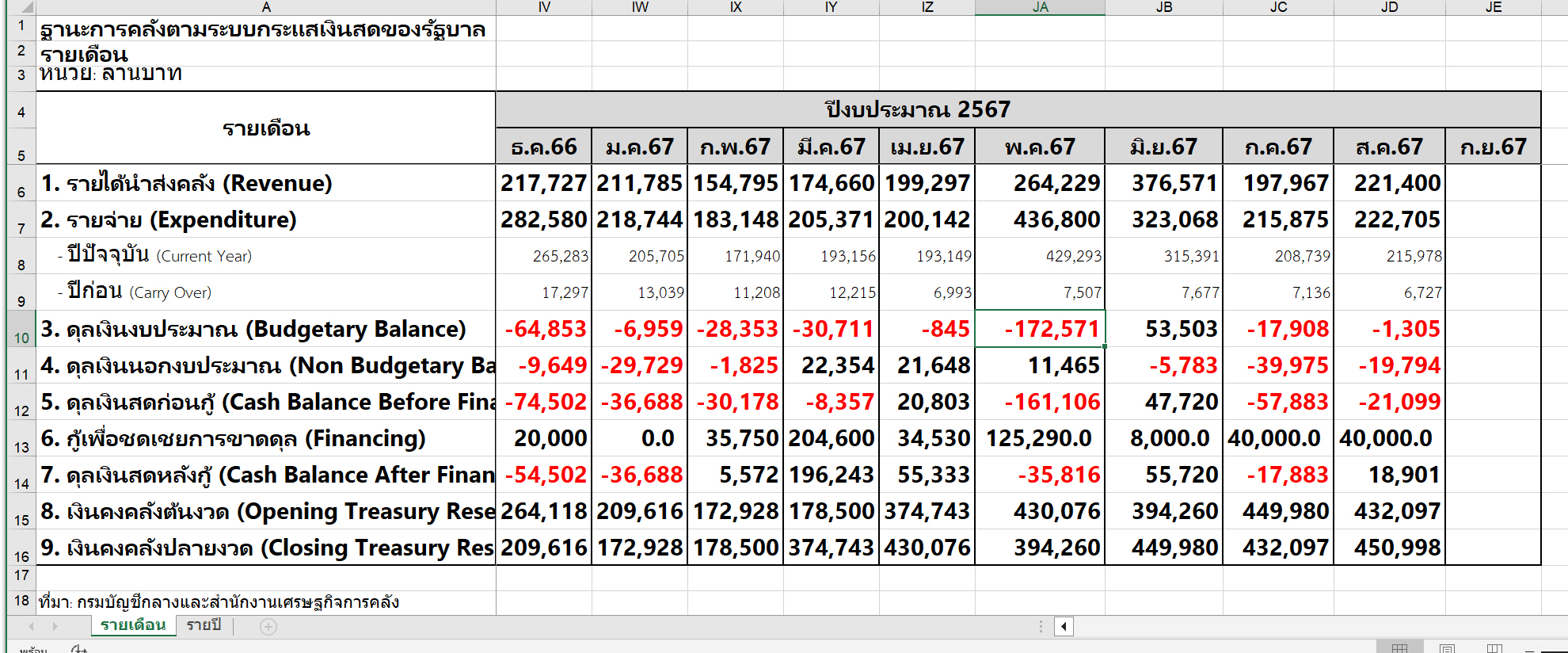
Task: Click the ปีงบประมาณ 2567 header cell
Action: tap(917, 109)
